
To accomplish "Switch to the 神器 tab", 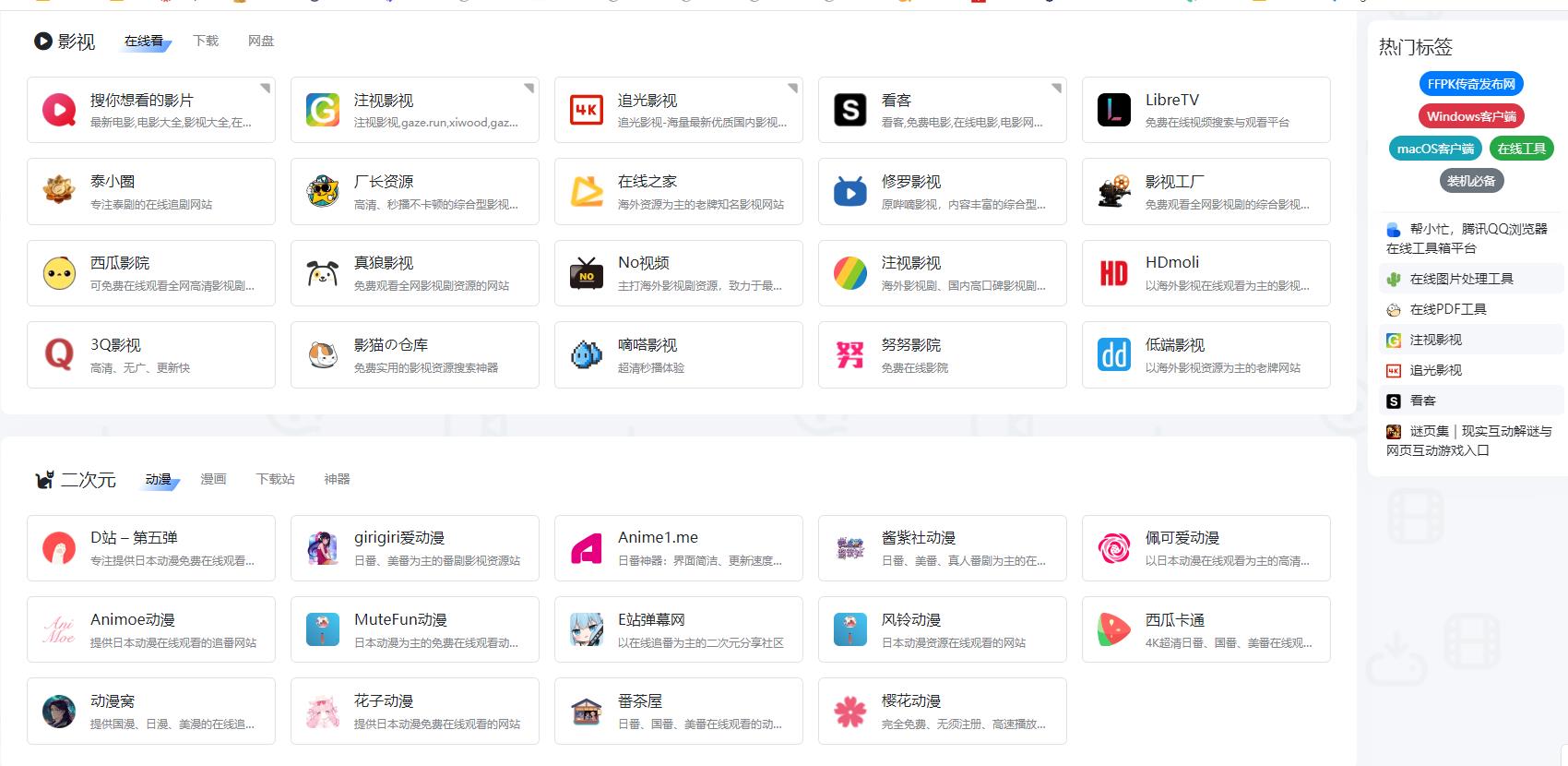I will click(338, 479).
